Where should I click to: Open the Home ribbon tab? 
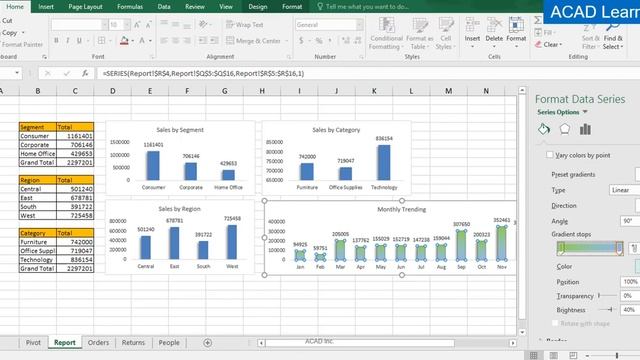pyautogui.click(x=15, y=7)
